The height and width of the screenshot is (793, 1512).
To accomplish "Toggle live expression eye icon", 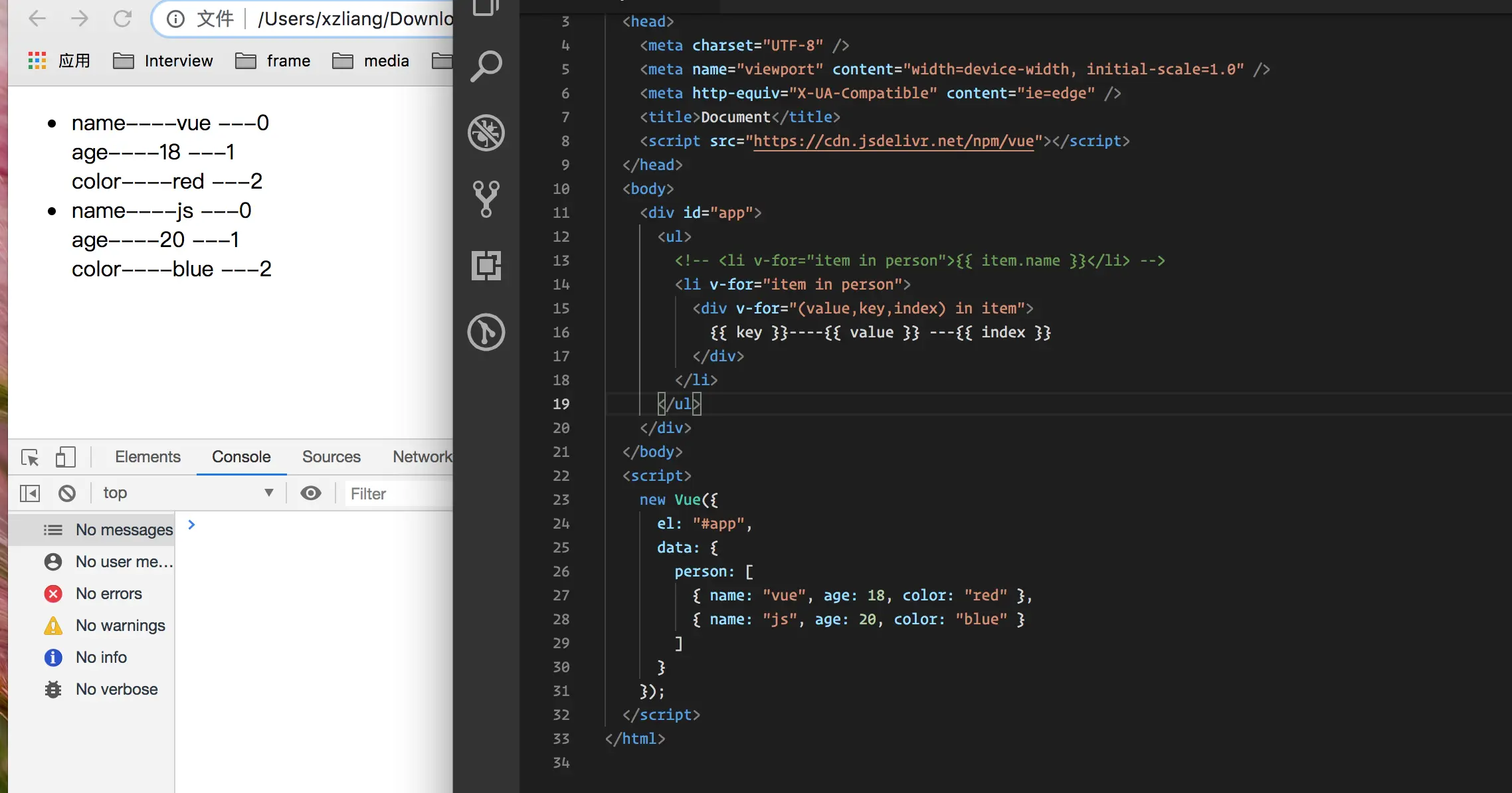I will tap(310, 493).
